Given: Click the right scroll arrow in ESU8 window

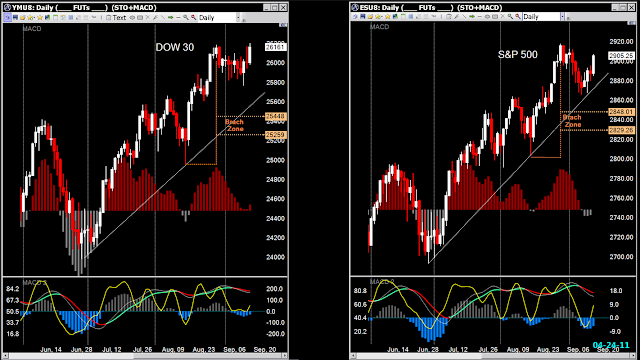Looking at the screenshot, I should click(632, 356).
